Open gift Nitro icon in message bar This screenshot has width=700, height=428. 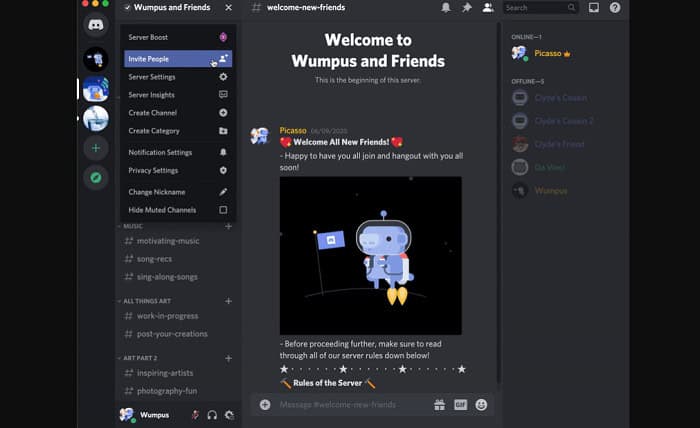pos(439,405)
